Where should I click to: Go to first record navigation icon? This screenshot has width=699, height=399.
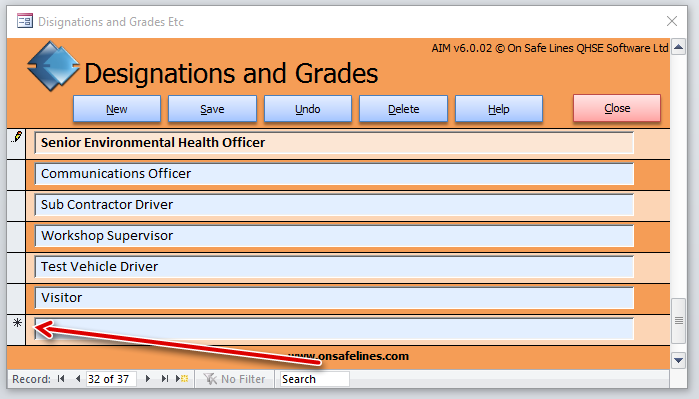[x=61, y=378]
